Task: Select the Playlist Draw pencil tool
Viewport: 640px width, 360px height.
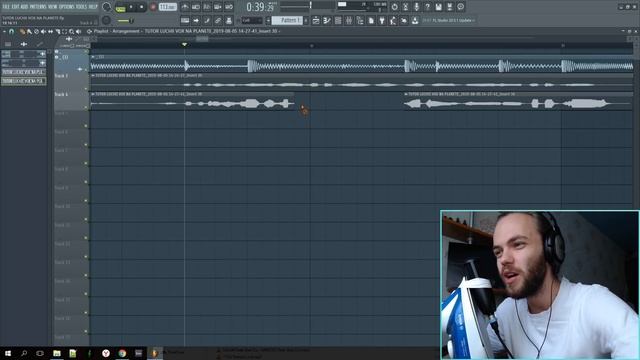Action: coord(22,31)
